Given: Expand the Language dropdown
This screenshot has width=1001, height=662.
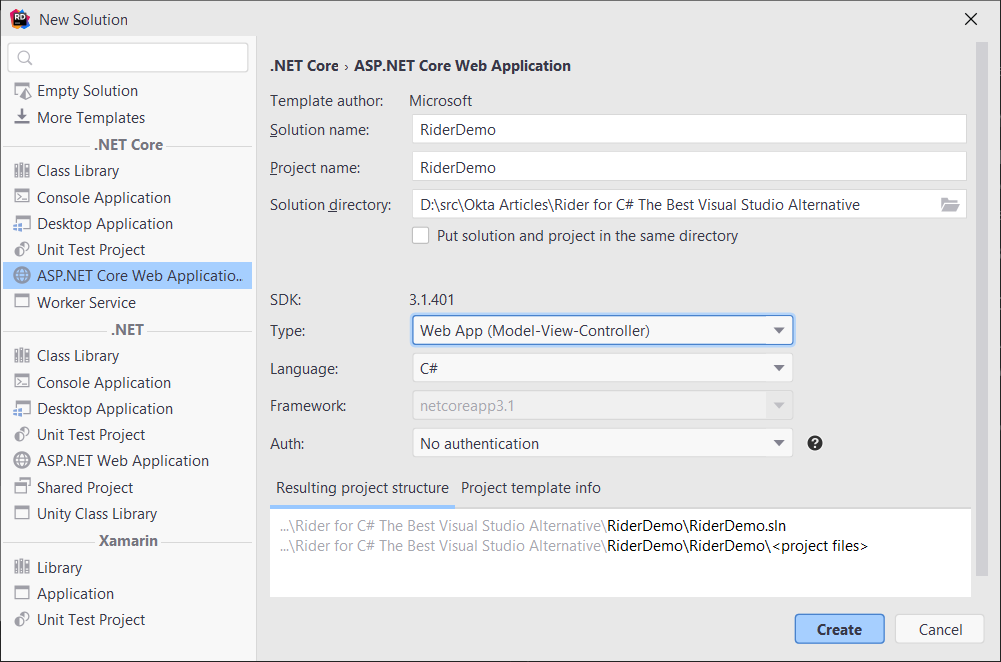Looking at the screenshot, I should pyautogui.click(x=602, y=369).
